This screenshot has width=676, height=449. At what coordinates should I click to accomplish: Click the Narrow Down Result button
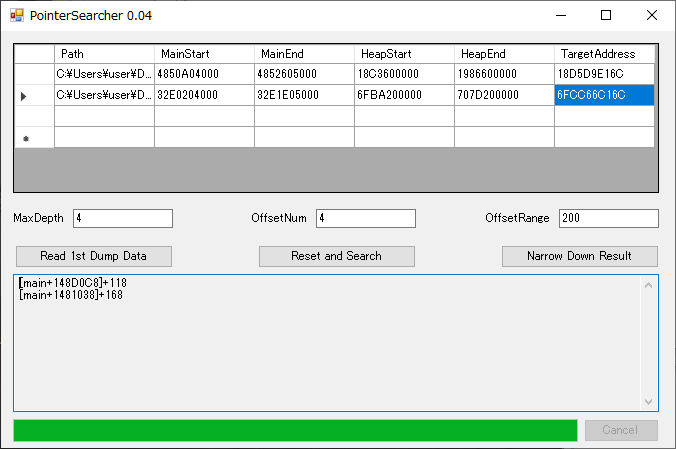click(x=580, y=256)
